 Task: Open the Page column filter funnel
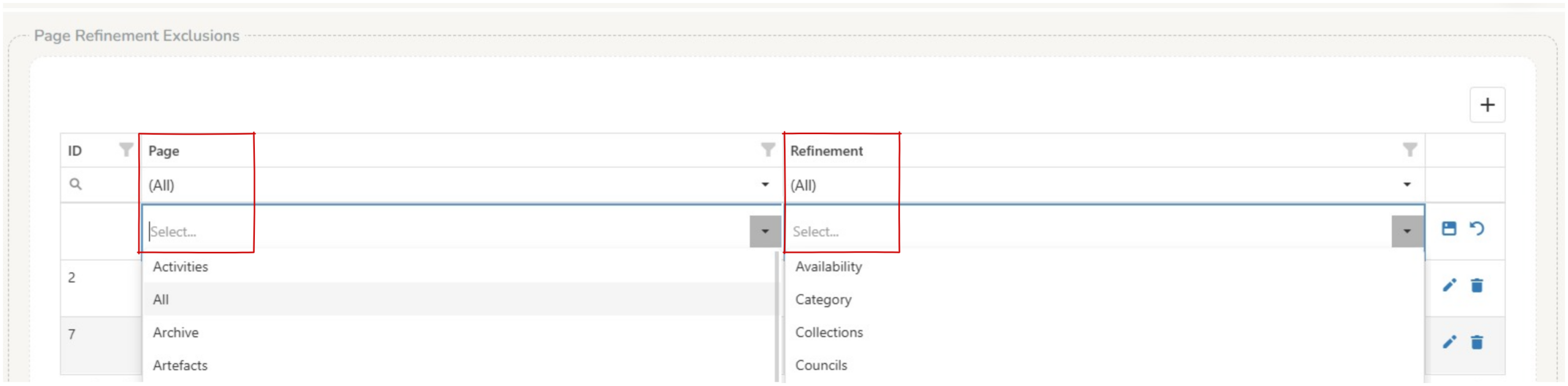[767, 150]
